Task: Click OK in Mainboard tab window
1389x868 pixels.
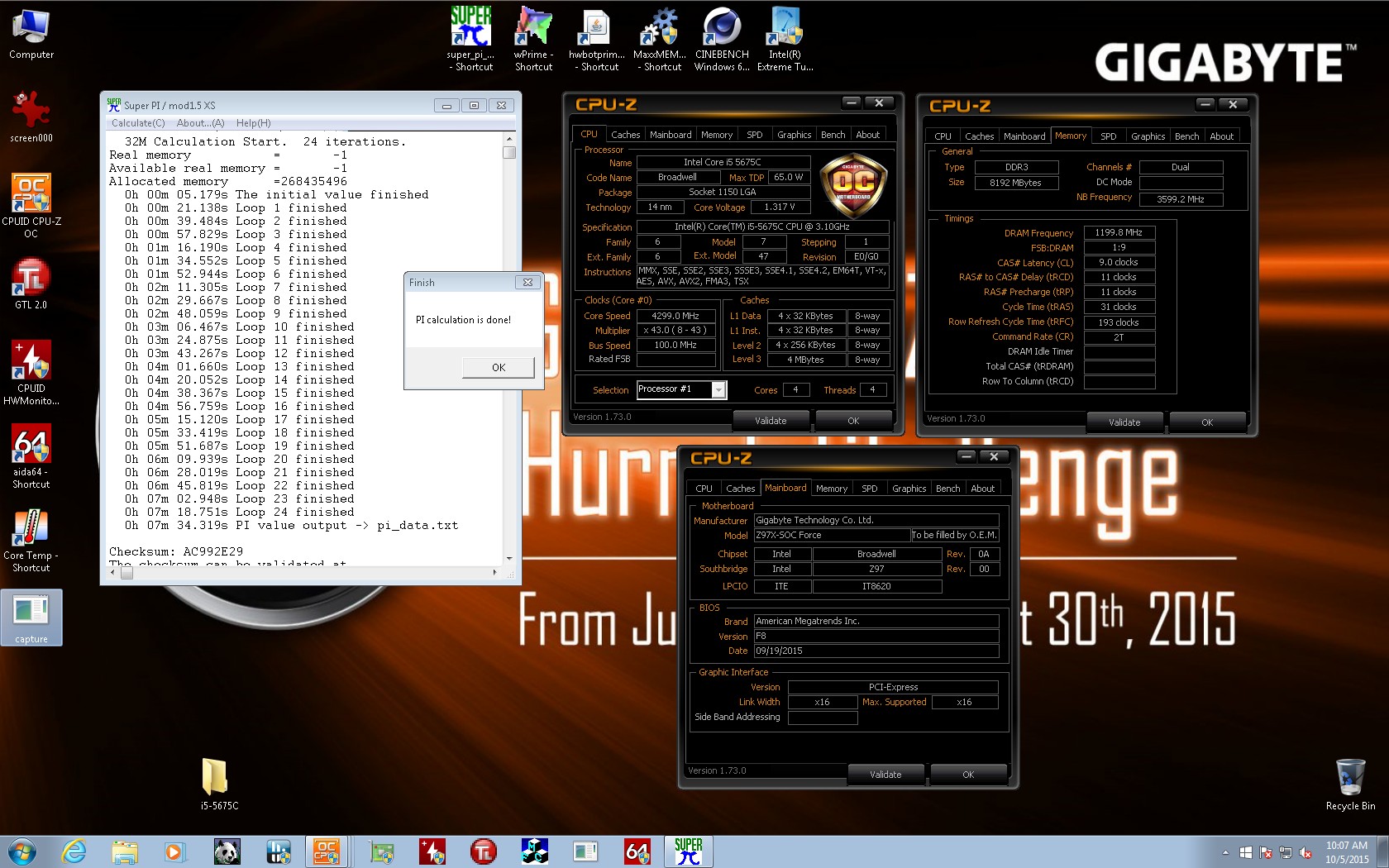Action: 968,775
